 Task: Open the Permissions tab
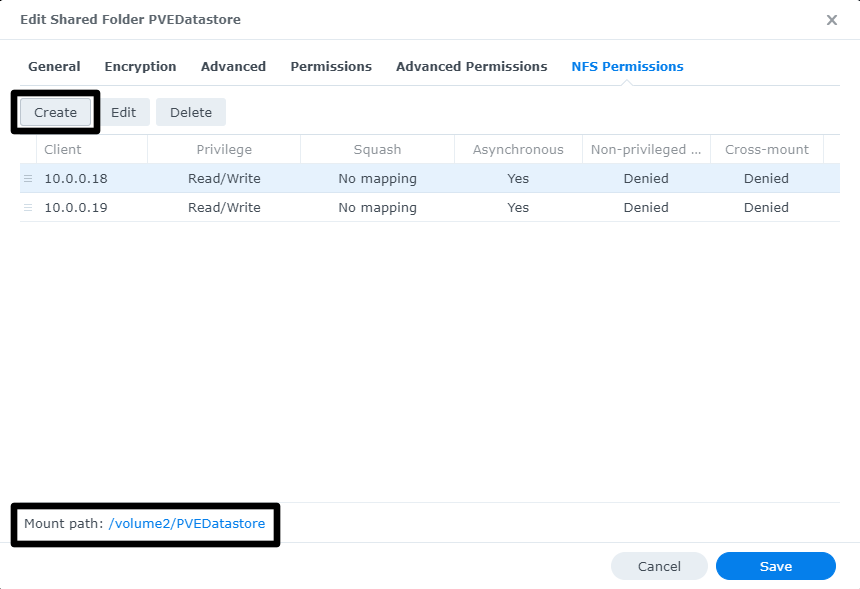pyautogui.click(x=331, y=67)
